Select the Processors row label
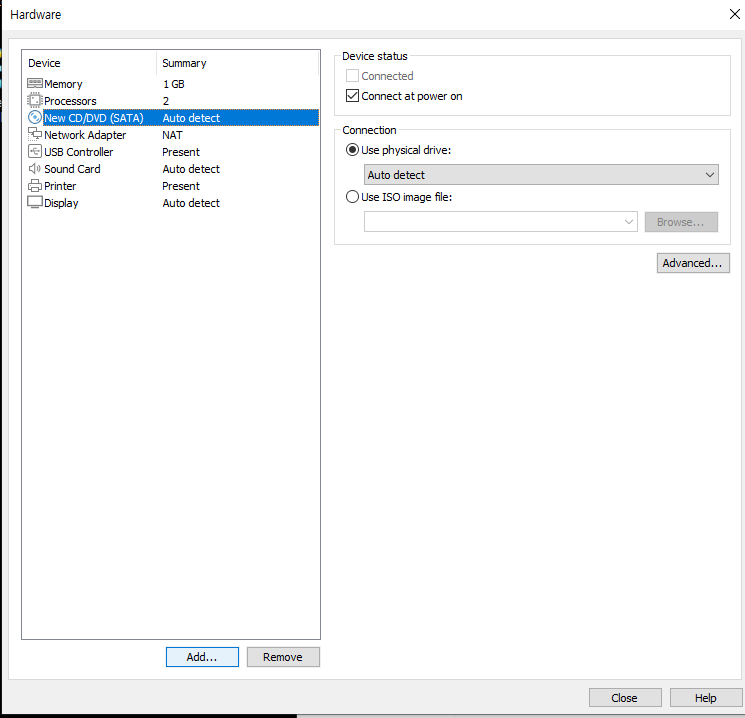This screenshot has height=718, width=745. (70, 101)
